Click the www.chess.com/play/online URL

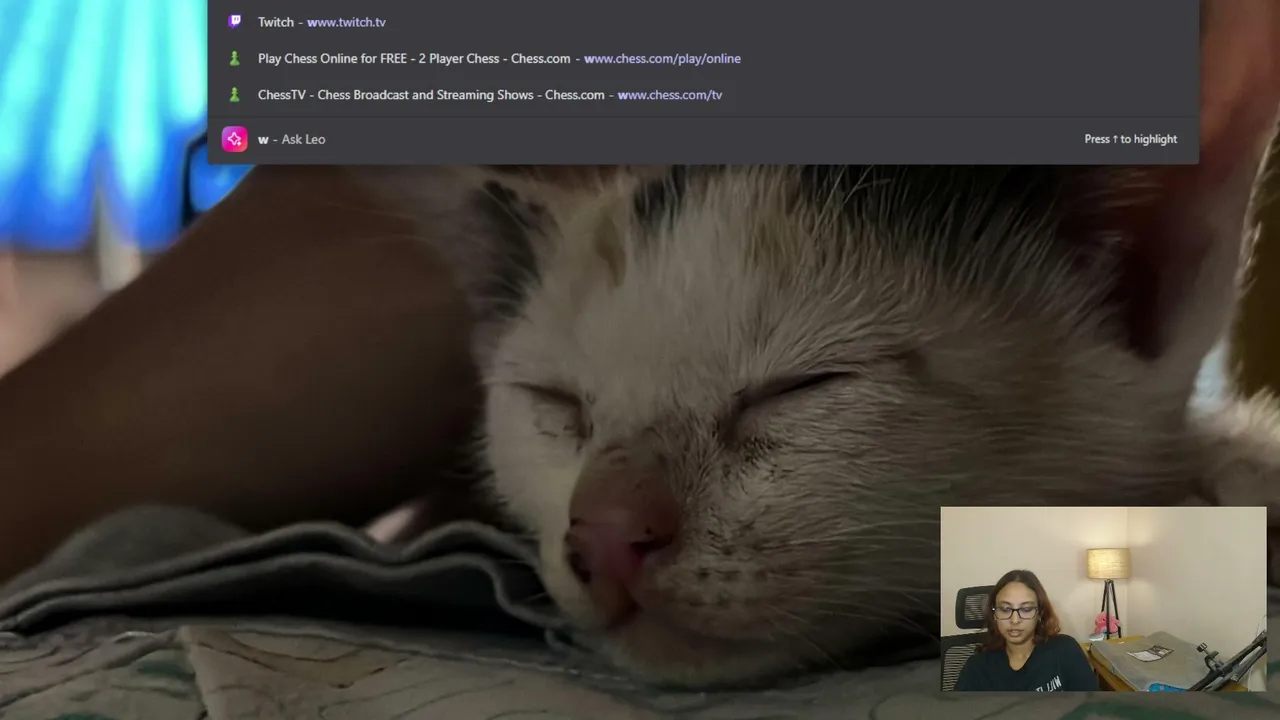pyautogui.click(x=662, y=58)
